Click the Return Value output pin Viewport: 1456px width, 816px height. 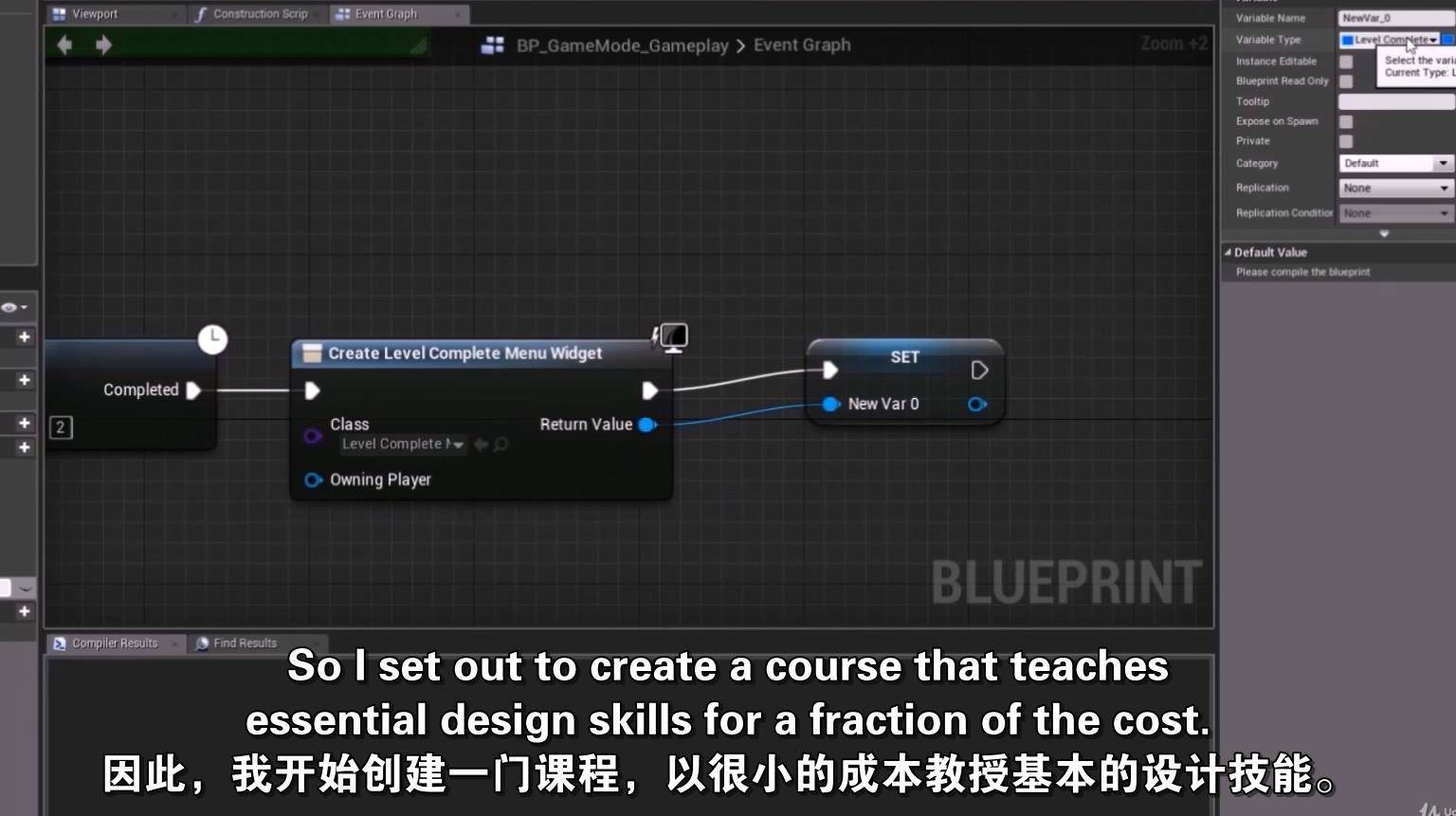[x=647, y=425]
